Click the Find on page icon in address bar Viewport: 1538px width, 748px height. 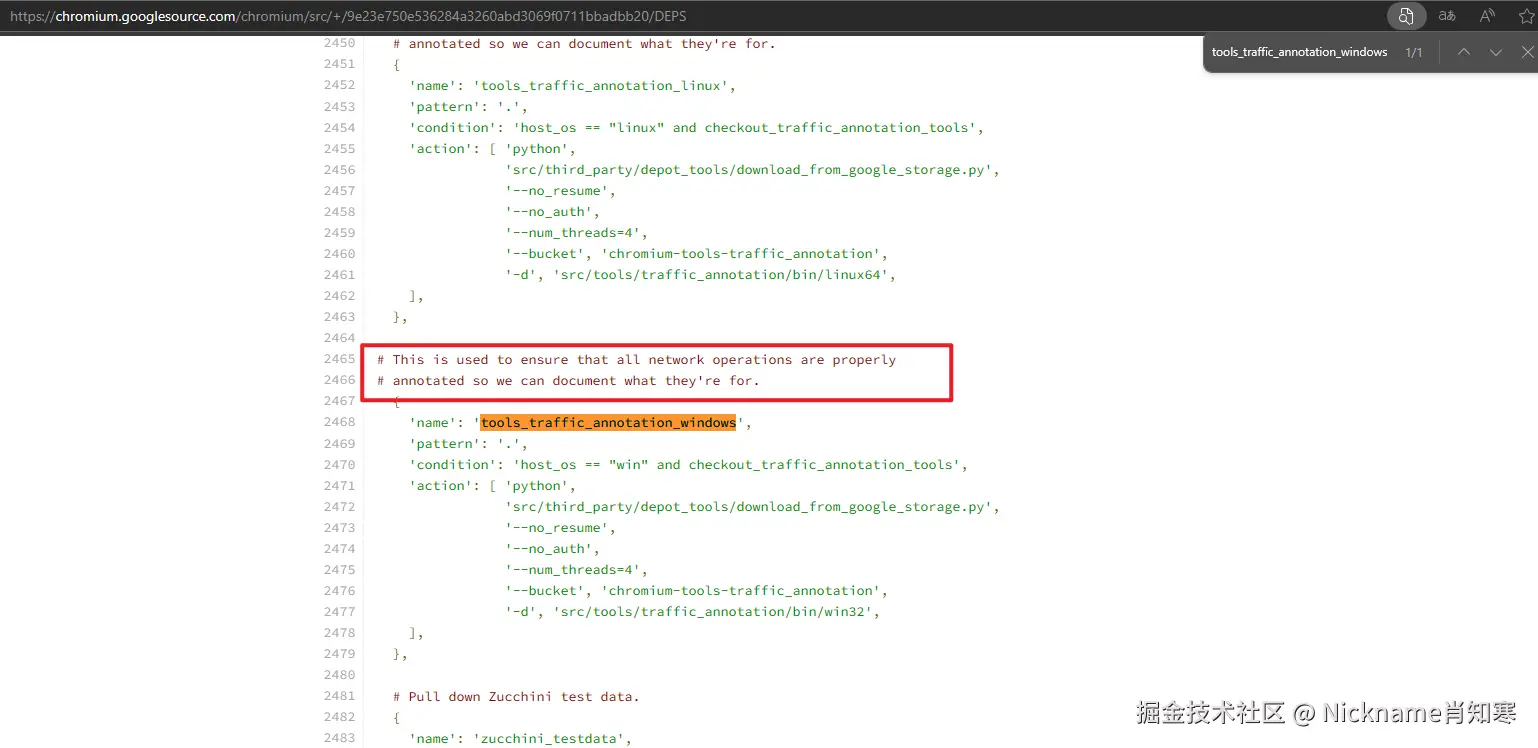point(1406,16)
